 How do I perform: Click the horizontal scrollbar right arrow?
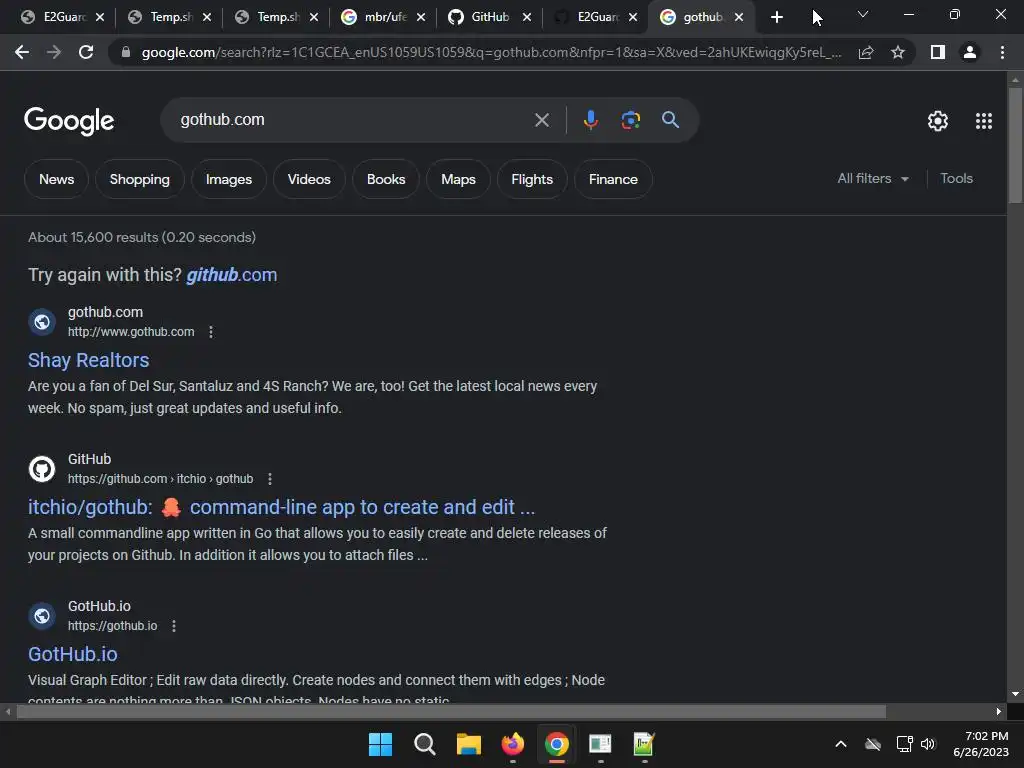coord(999,711)
